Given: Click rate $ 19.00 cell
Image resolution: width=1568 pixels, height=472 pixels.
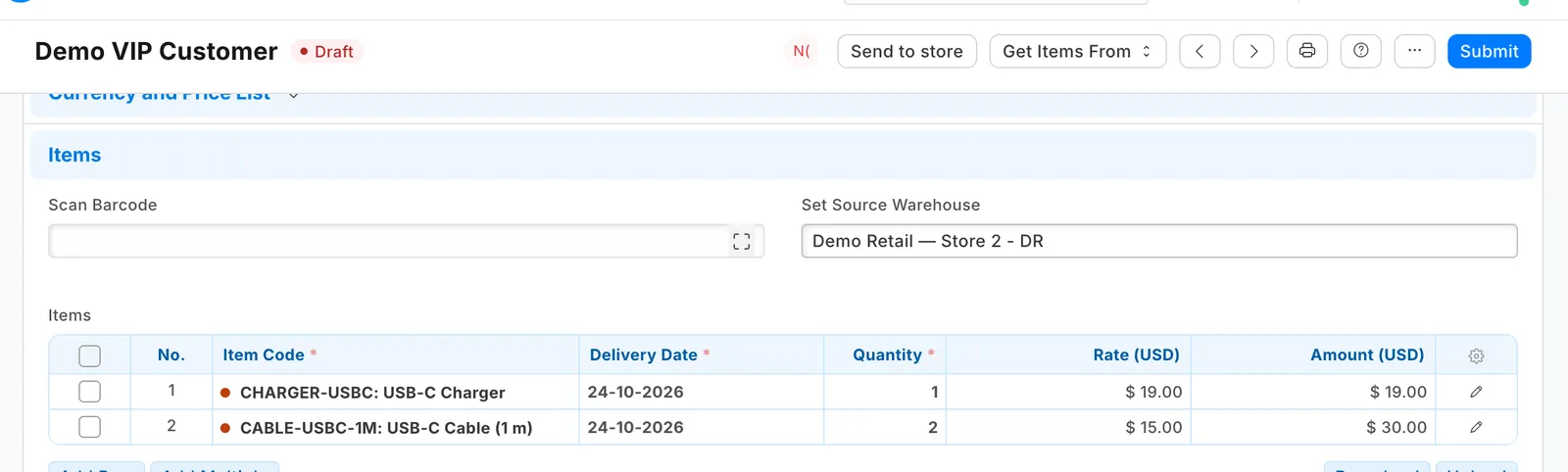Looking at the screenshot, I should point(1068,392).
